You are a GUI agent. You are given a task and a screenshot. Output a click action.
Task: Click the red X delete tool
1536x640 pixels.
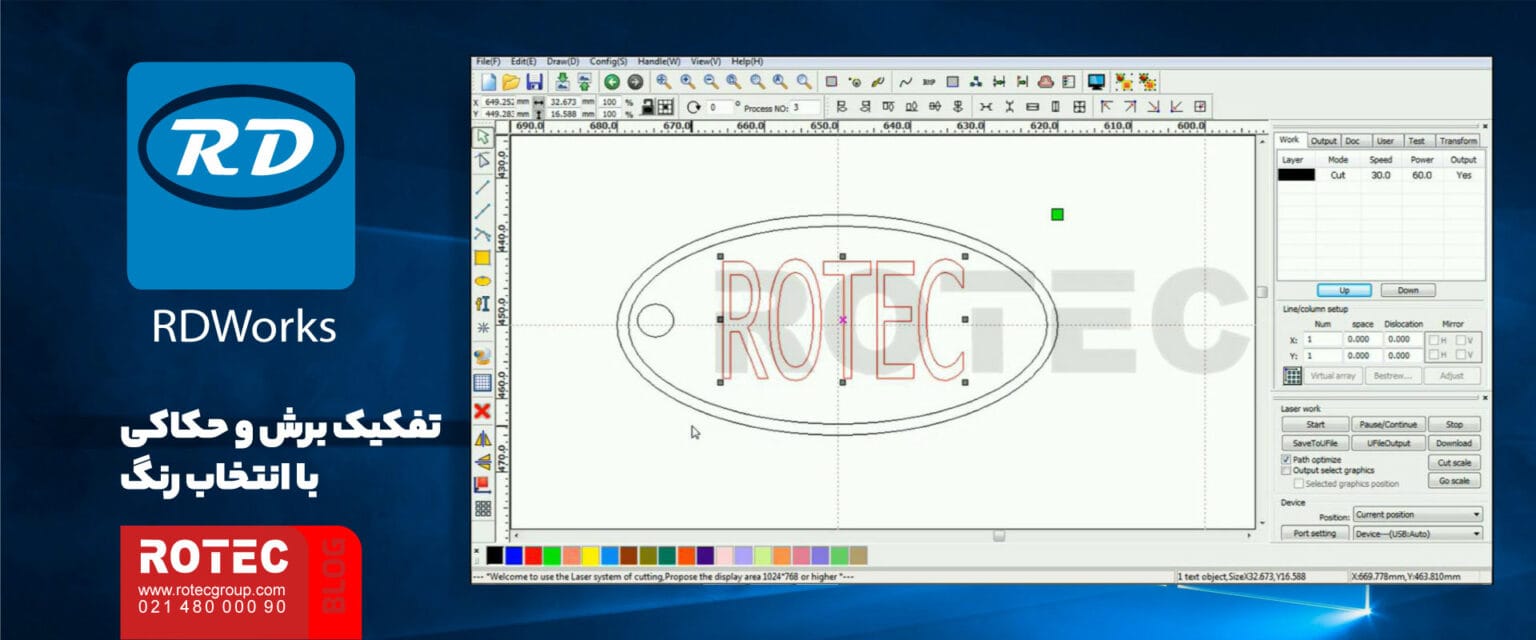pos(483,411)
